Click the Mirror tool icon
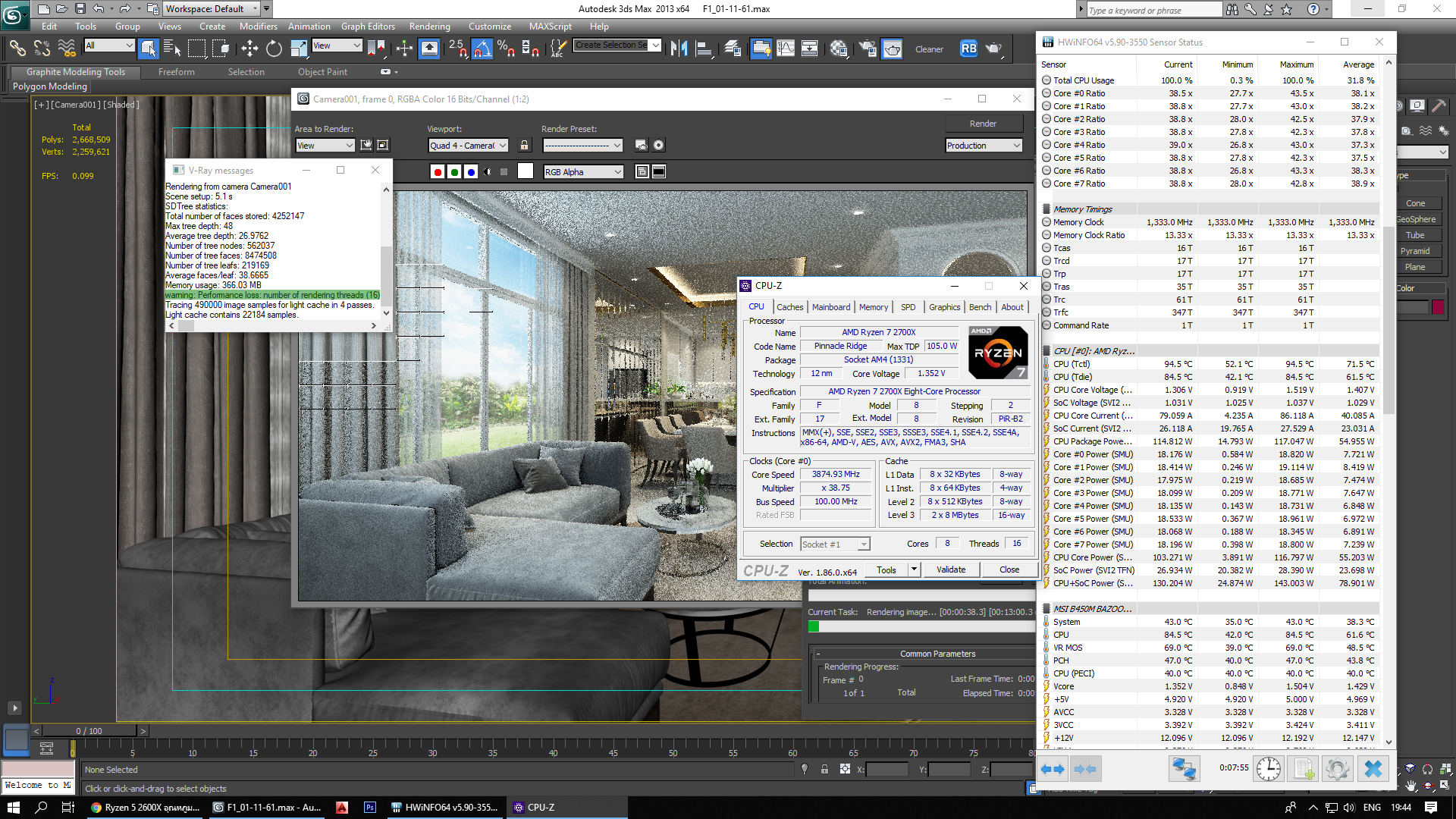1456x819 pixels. tap(679, 49)
